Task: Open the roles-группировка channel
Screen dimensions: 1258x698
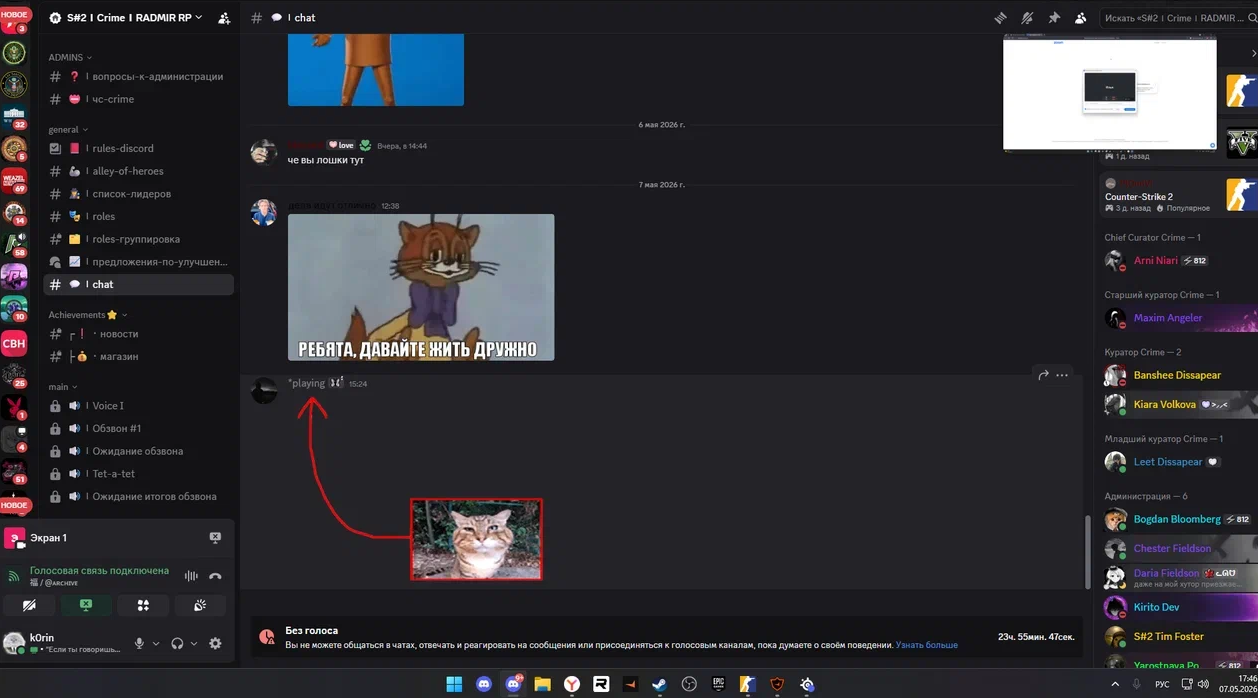Action: [x=139, y=239]
